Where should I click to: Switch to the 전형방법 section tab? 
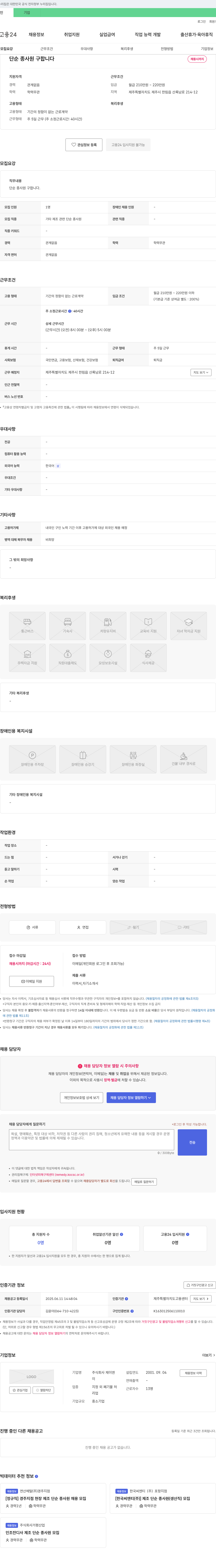pos(167,49)
